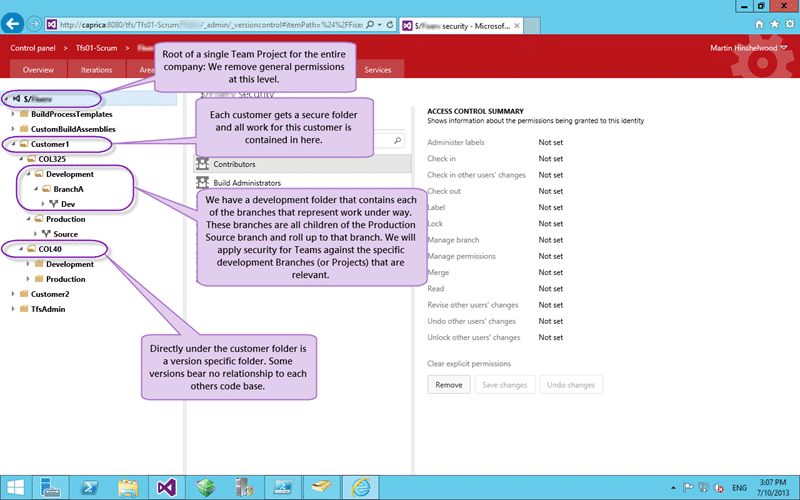Viewport: 800px width, 500px height.
Task: Open the browser home icon
Action: (759, 24)
